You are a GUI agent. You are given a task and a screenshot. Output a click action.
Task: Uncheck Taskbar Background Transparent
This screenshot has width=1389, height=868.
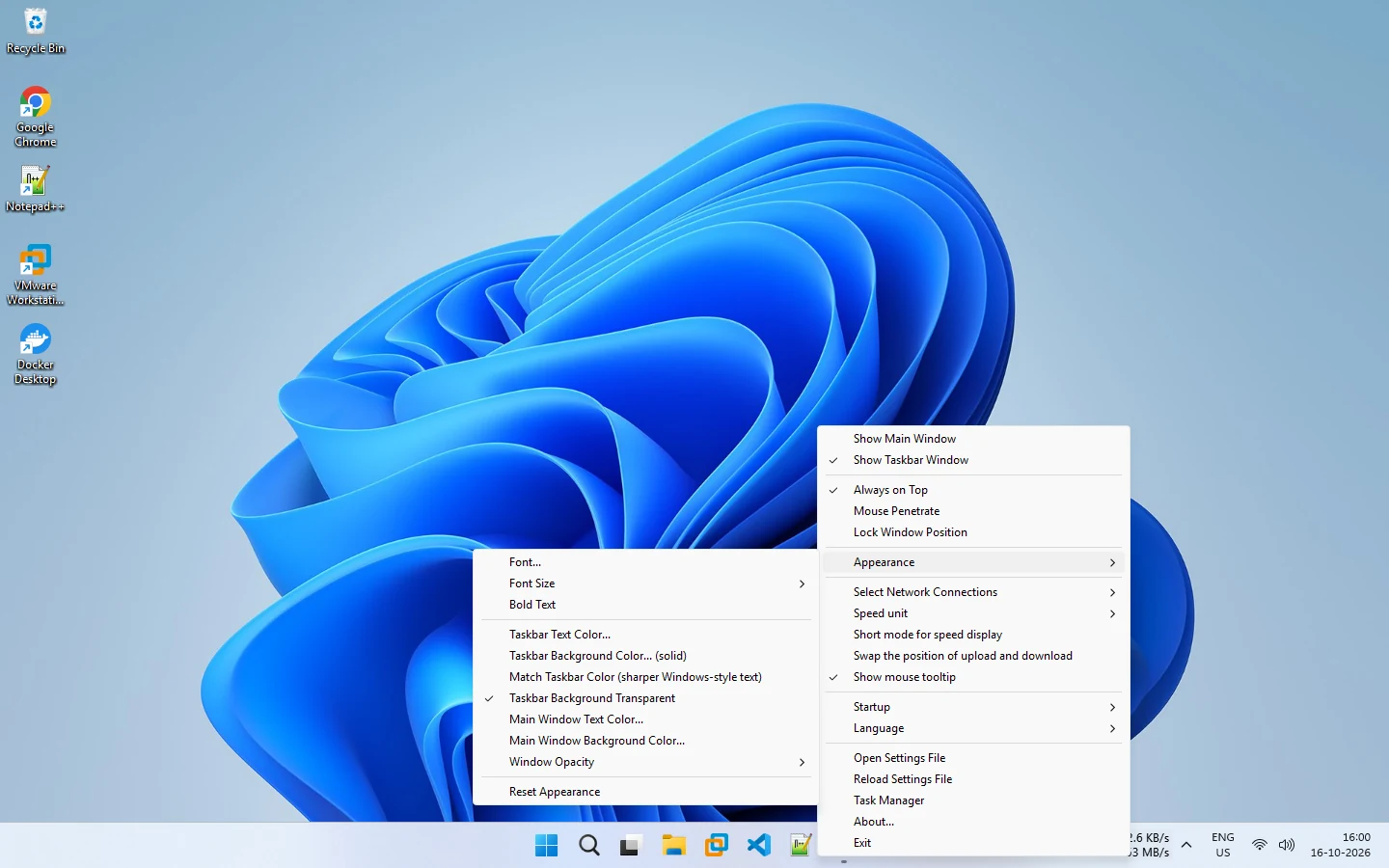[x=644, y=698]
